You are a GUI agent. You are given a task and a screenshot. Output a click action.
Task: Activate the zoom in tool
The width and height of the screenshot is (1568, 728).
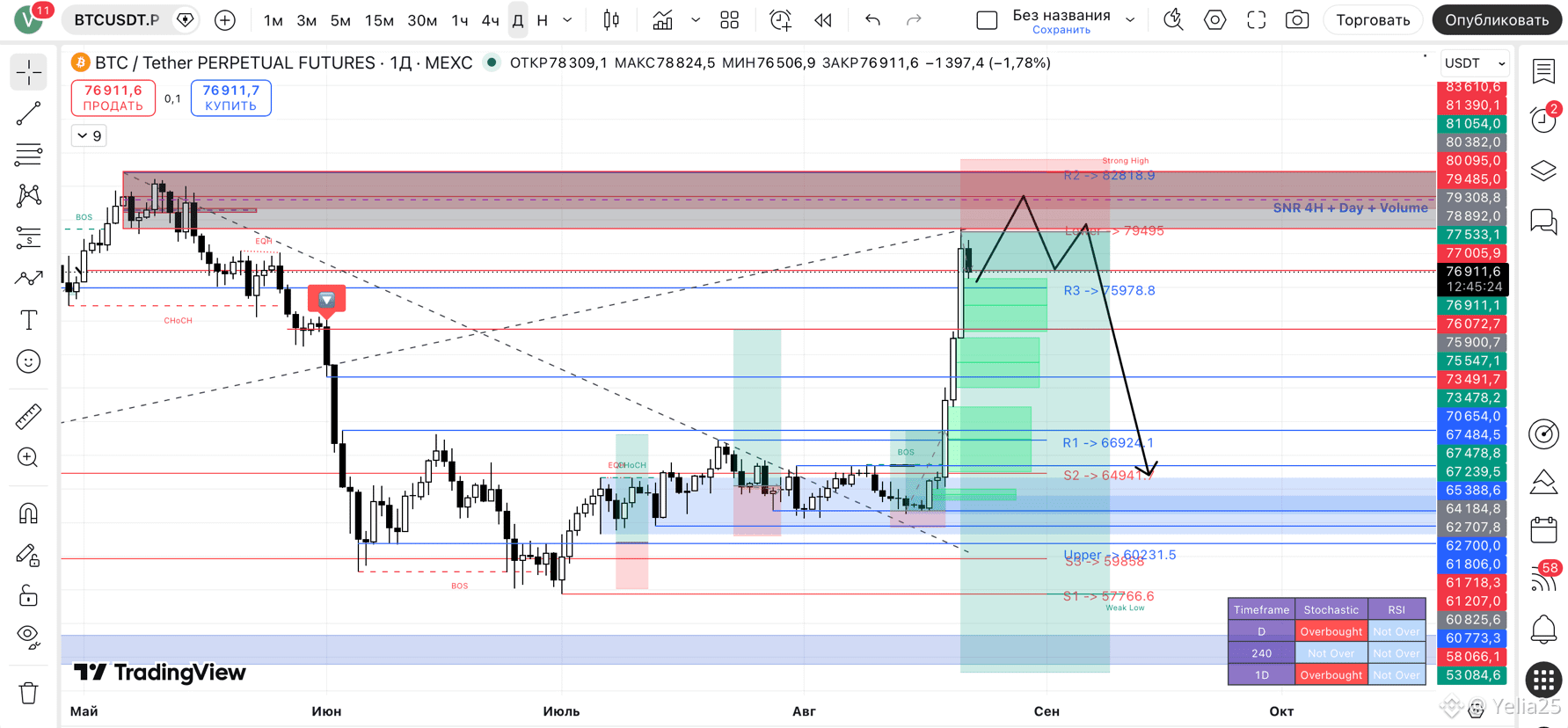point(28,457)
